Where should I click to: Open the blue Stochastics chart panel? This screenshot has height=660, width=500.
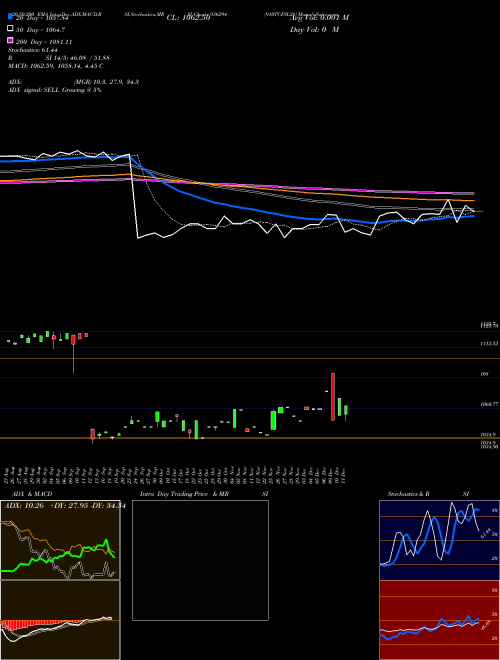439,540
